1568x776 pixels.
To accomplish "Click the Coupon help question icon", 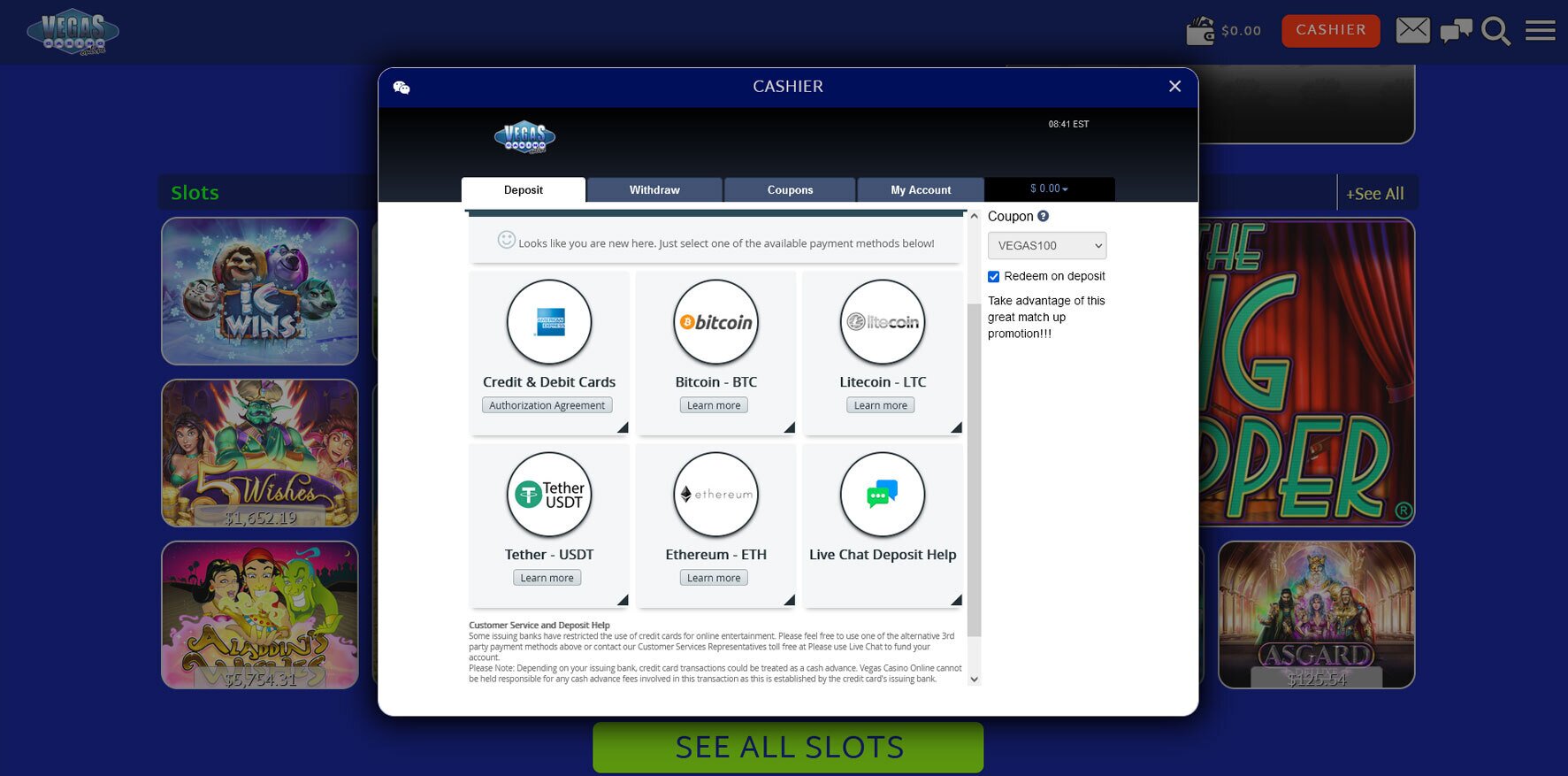I will (1044, 216).
